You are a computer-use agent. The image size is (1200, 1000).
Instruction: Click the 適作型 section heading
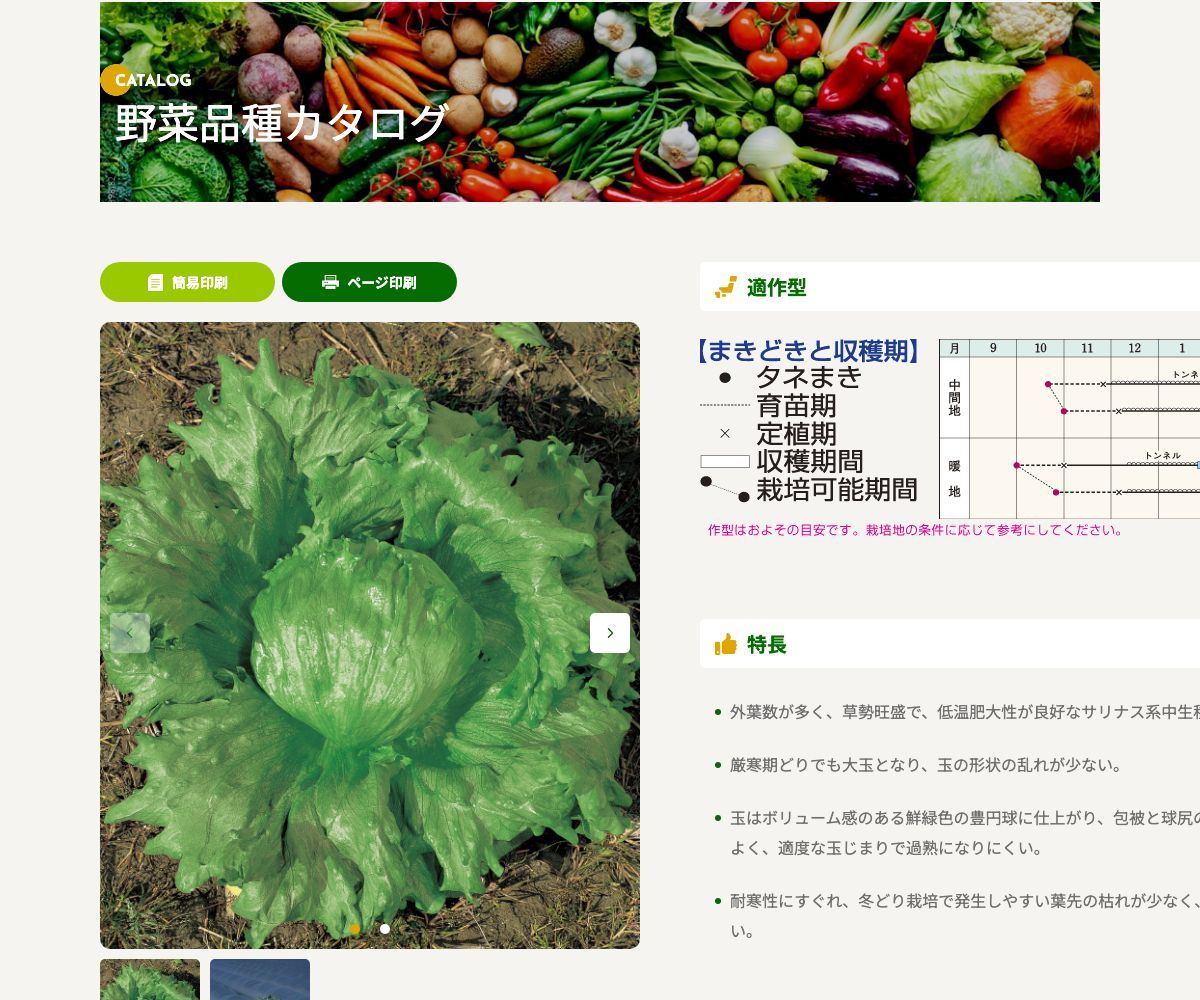(776, 288)
